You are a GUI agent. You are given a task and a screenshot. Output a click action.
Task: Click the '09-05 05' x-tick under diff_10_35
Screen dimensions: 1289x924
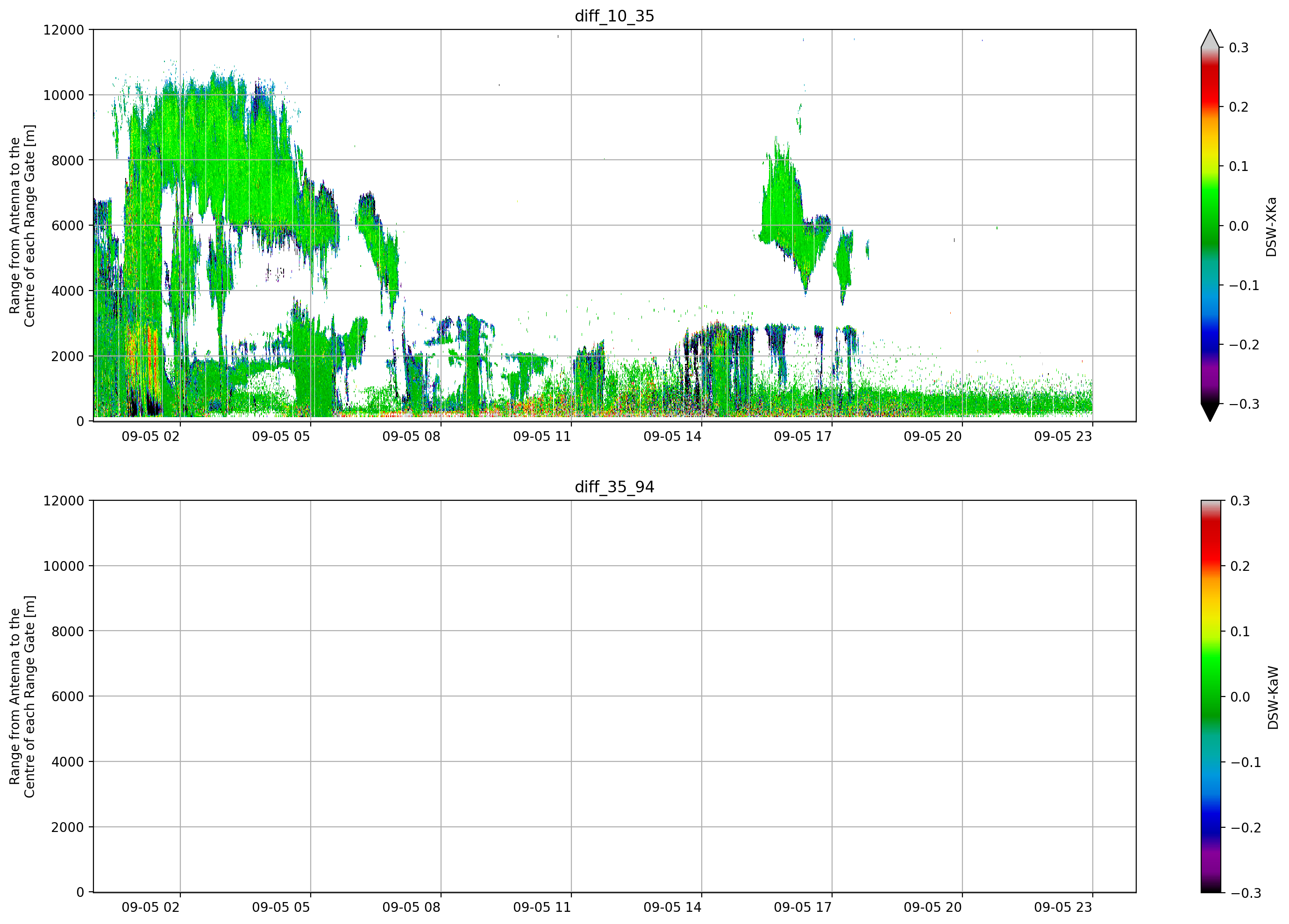coord(281,436)
